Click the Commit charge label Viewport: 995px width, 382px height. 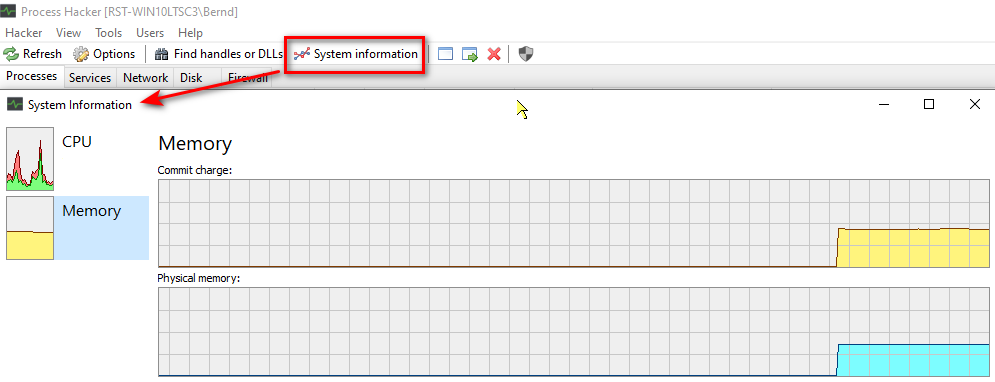point(195,170)
